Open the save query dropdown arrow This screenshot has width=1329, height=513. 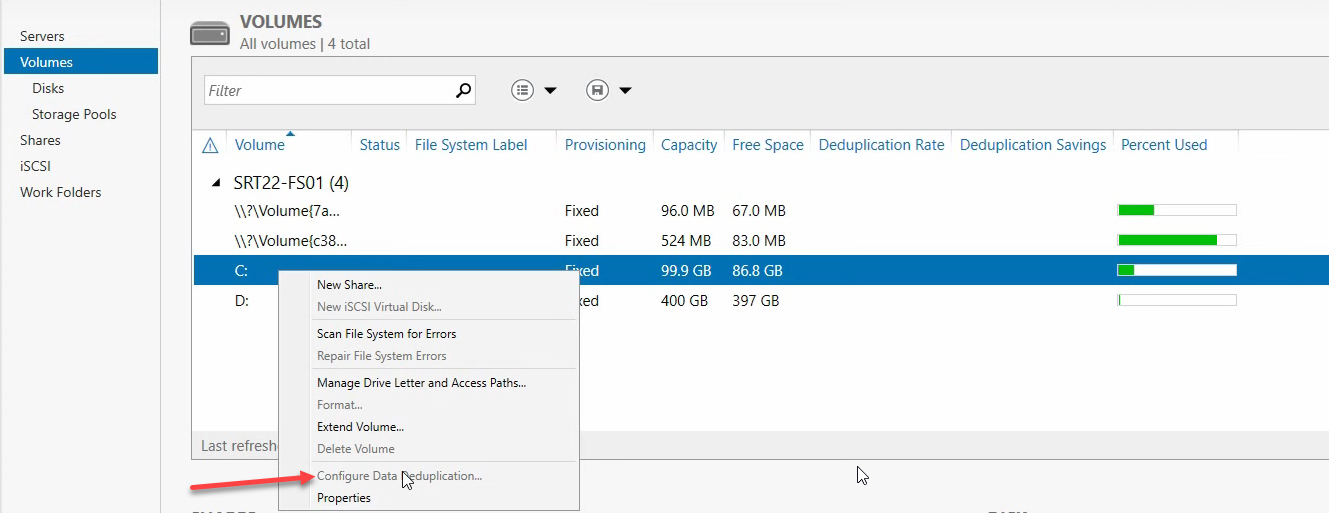pyautogui.click(x=625, y=90)
